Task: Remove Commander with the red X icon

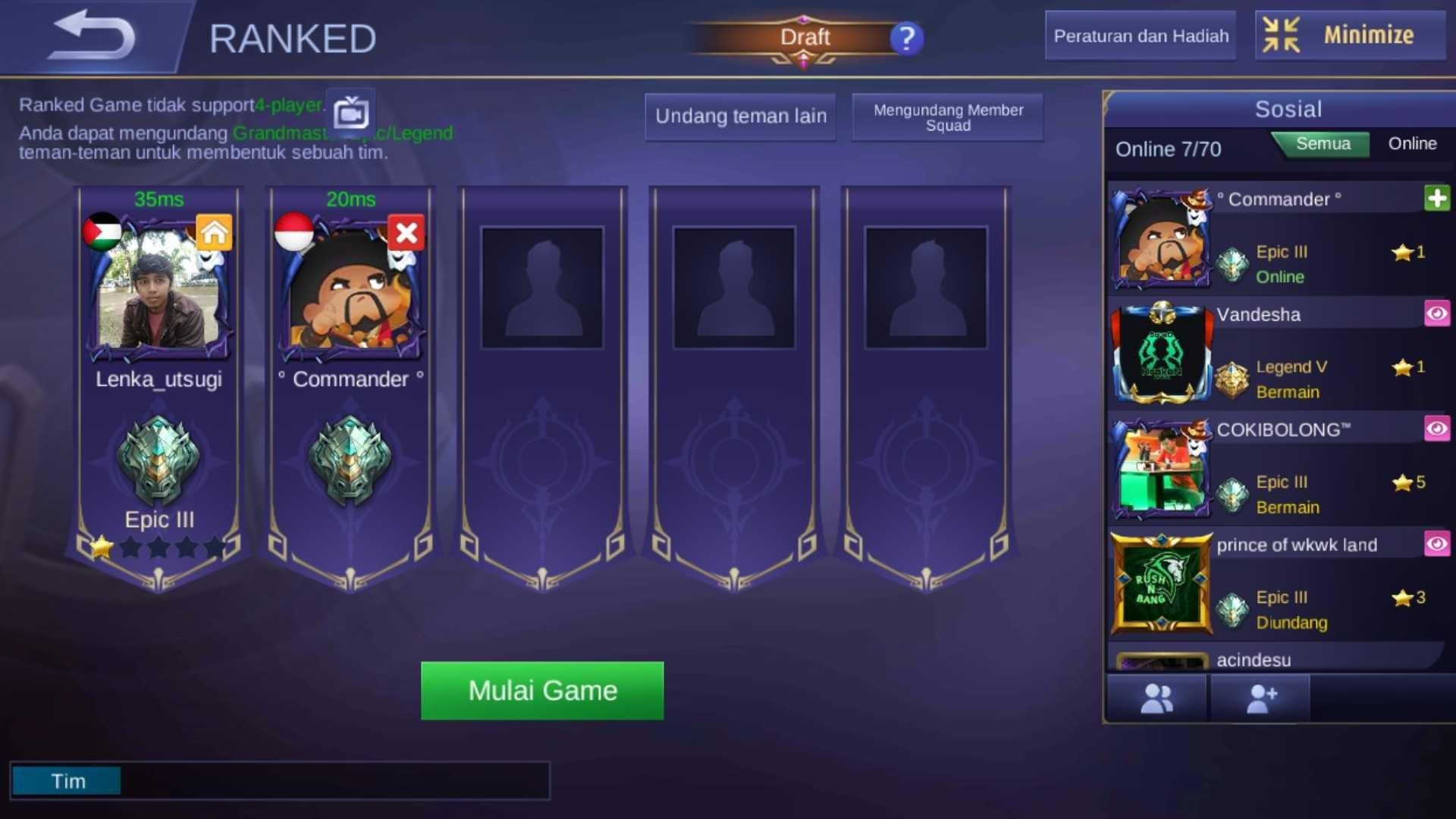Action: [406, 232]
